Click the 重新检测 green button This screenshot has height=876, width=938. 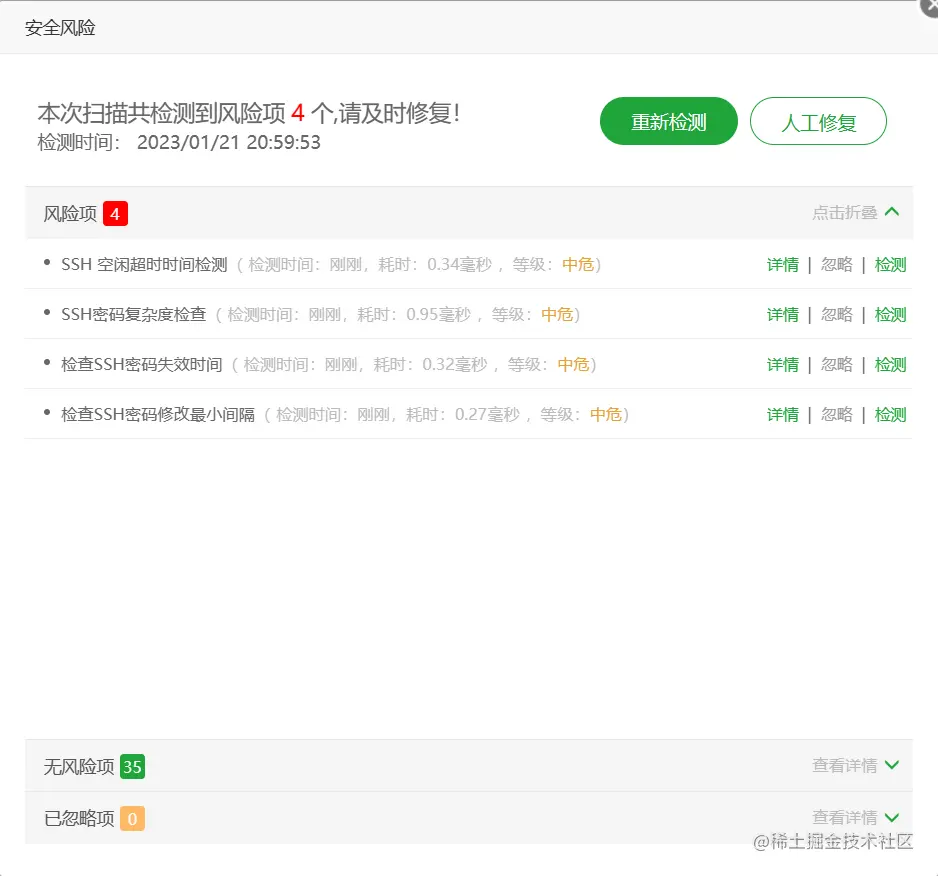[x=668, y=121]
